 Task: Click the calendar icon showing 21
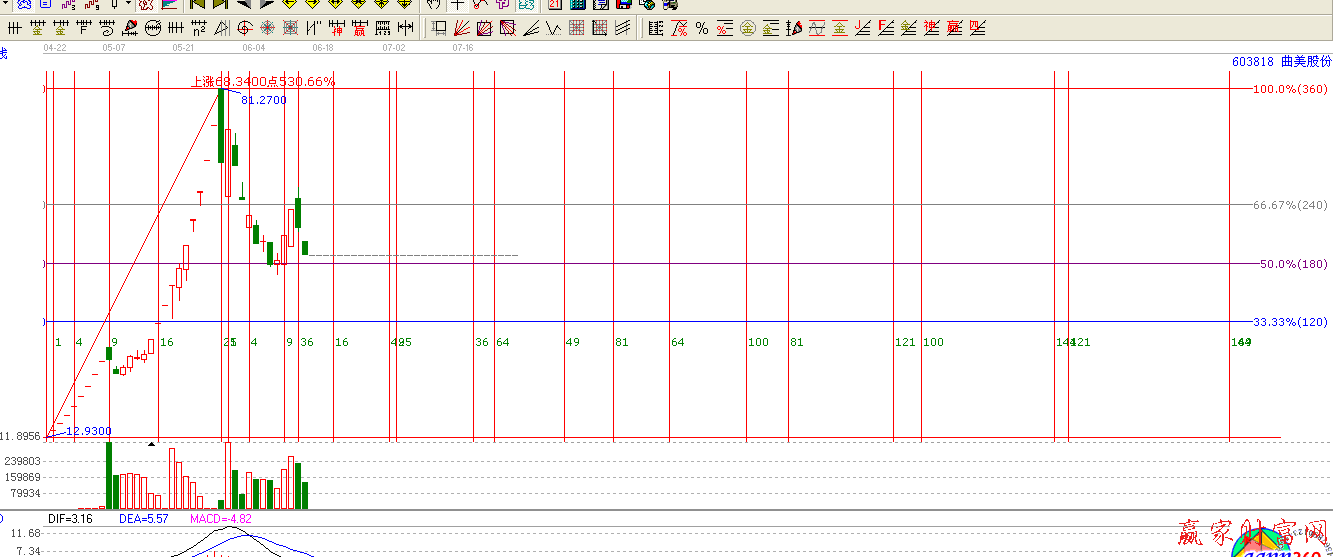[554, 5]
